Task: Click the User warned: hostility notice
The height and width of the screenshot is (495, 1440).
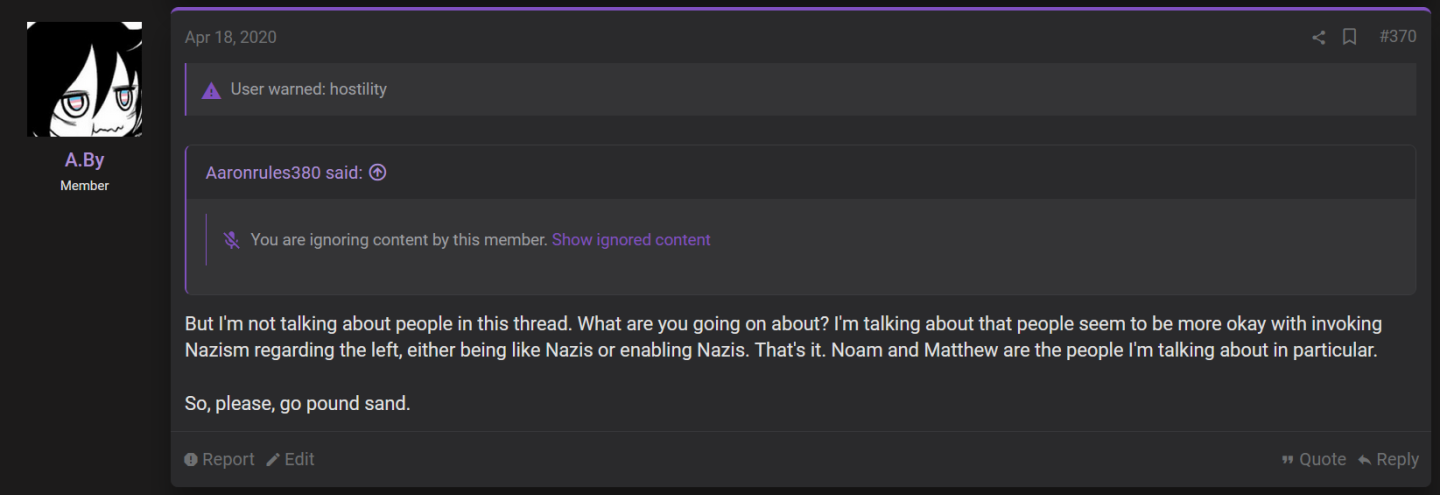Action: coord(308,89)
